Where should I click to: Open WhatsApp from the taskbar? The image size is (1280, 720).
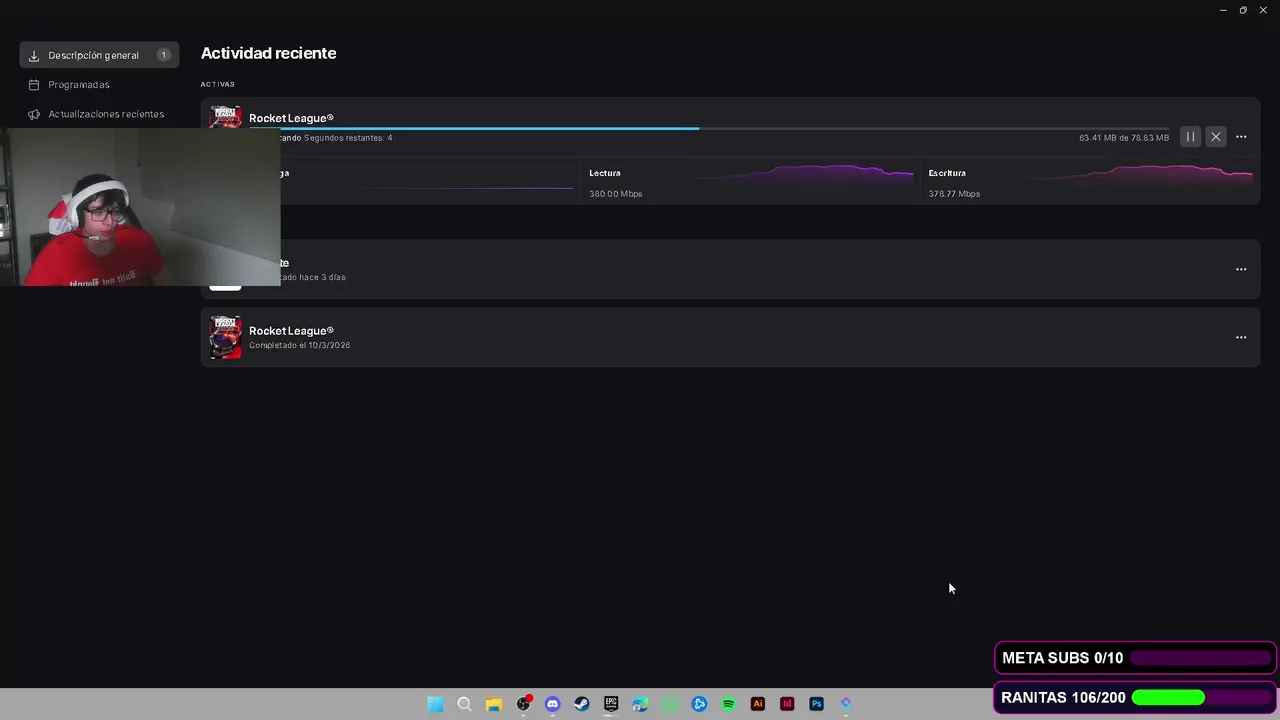click(670, 704)
